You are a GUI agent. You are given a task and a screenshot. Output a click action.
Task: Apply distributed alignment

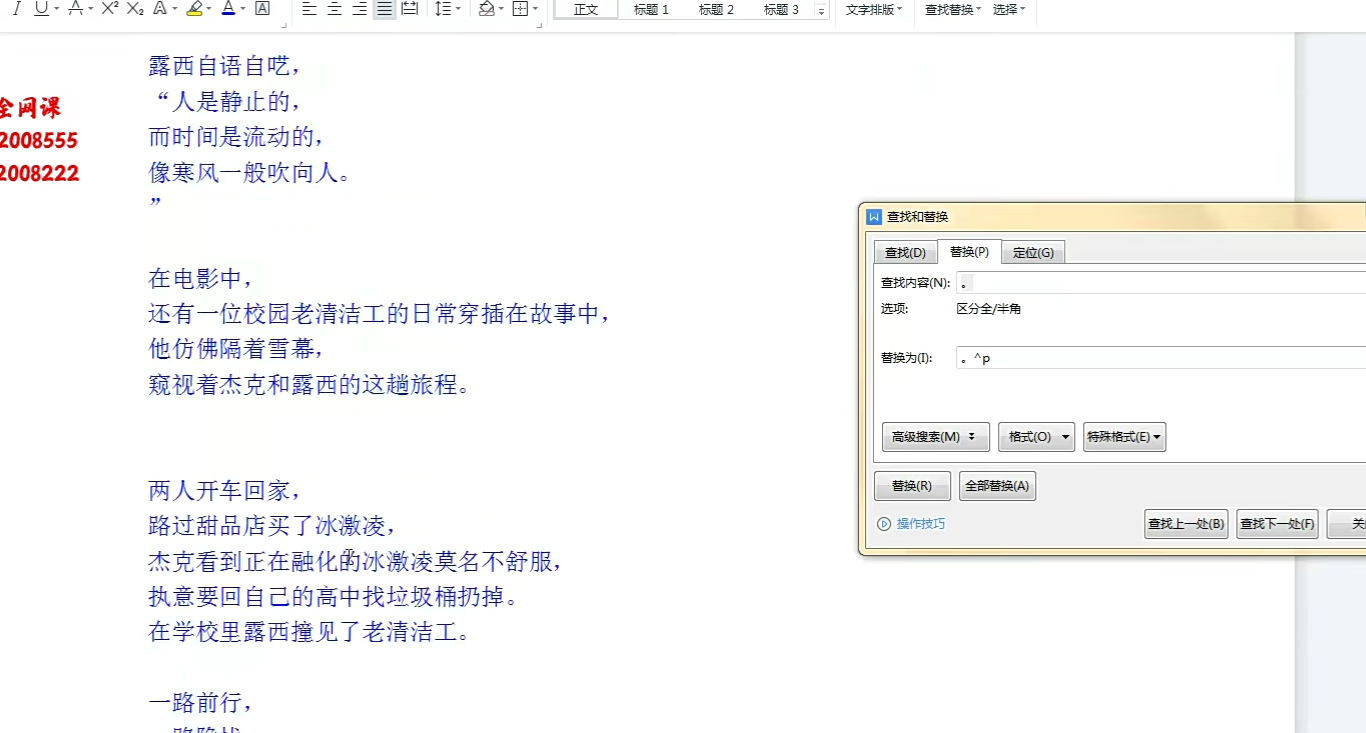(x=409, y=9)
